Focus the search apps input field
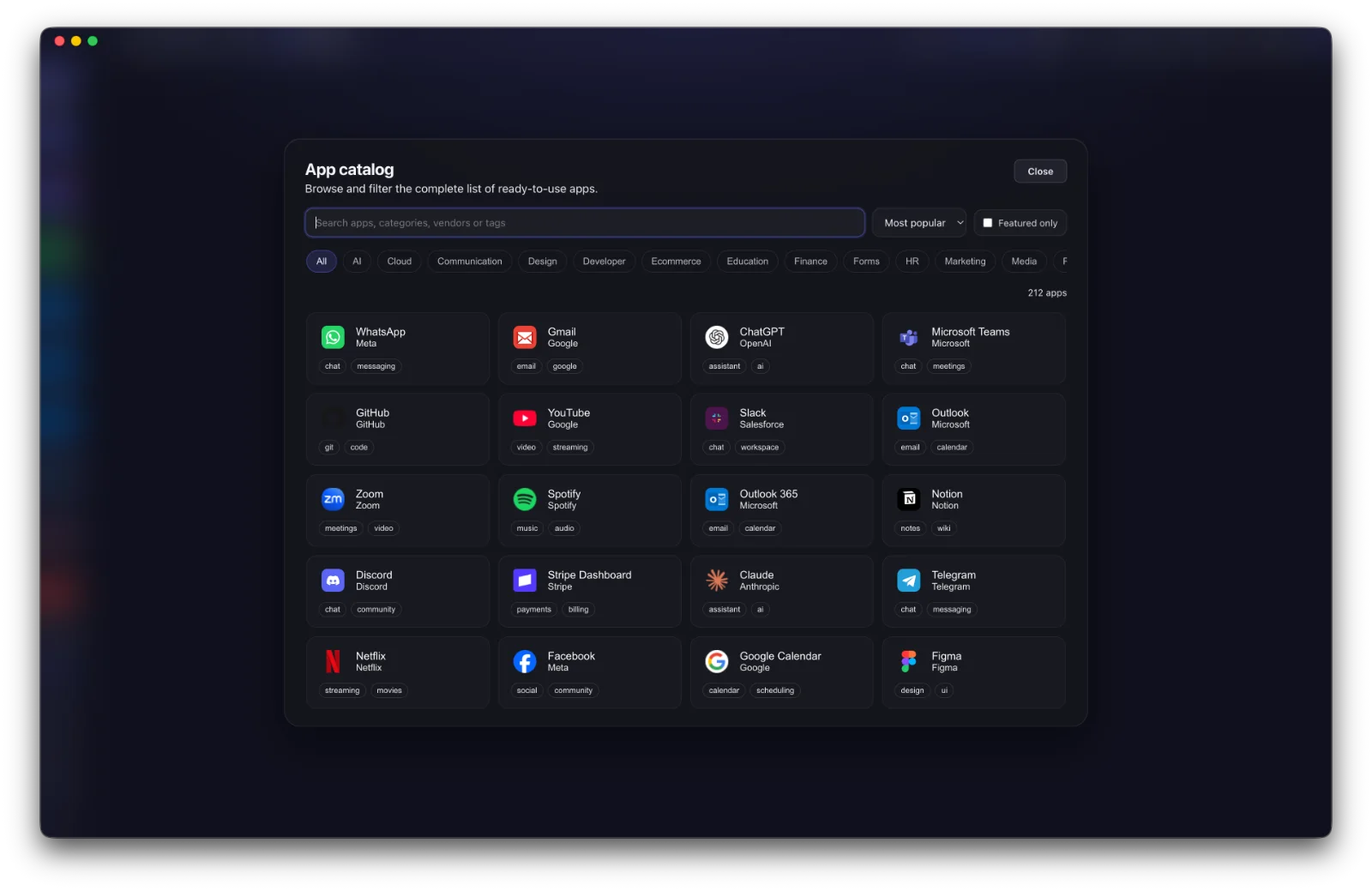This screenshot has width=1372, height=891. click(x=585, y=223)
